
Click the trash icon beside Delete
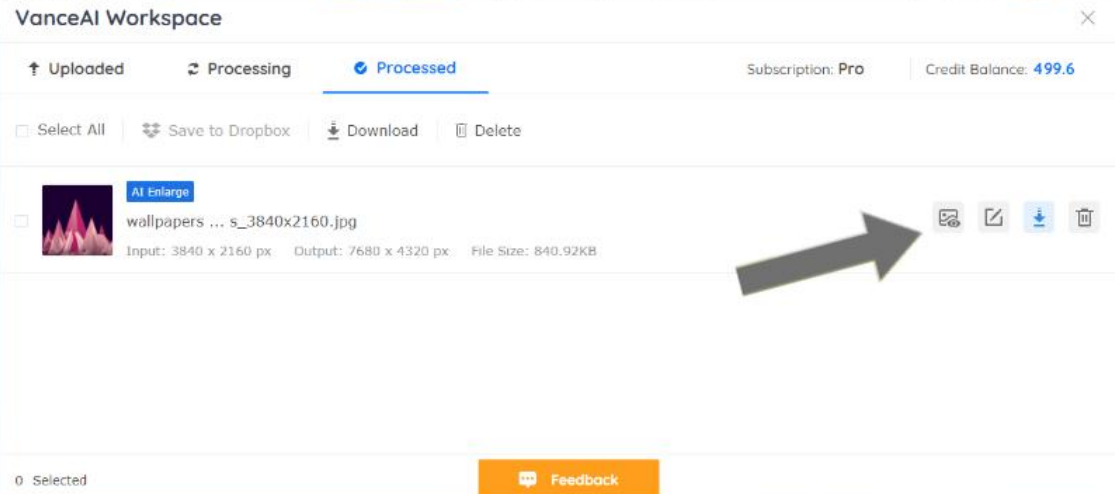461,131
